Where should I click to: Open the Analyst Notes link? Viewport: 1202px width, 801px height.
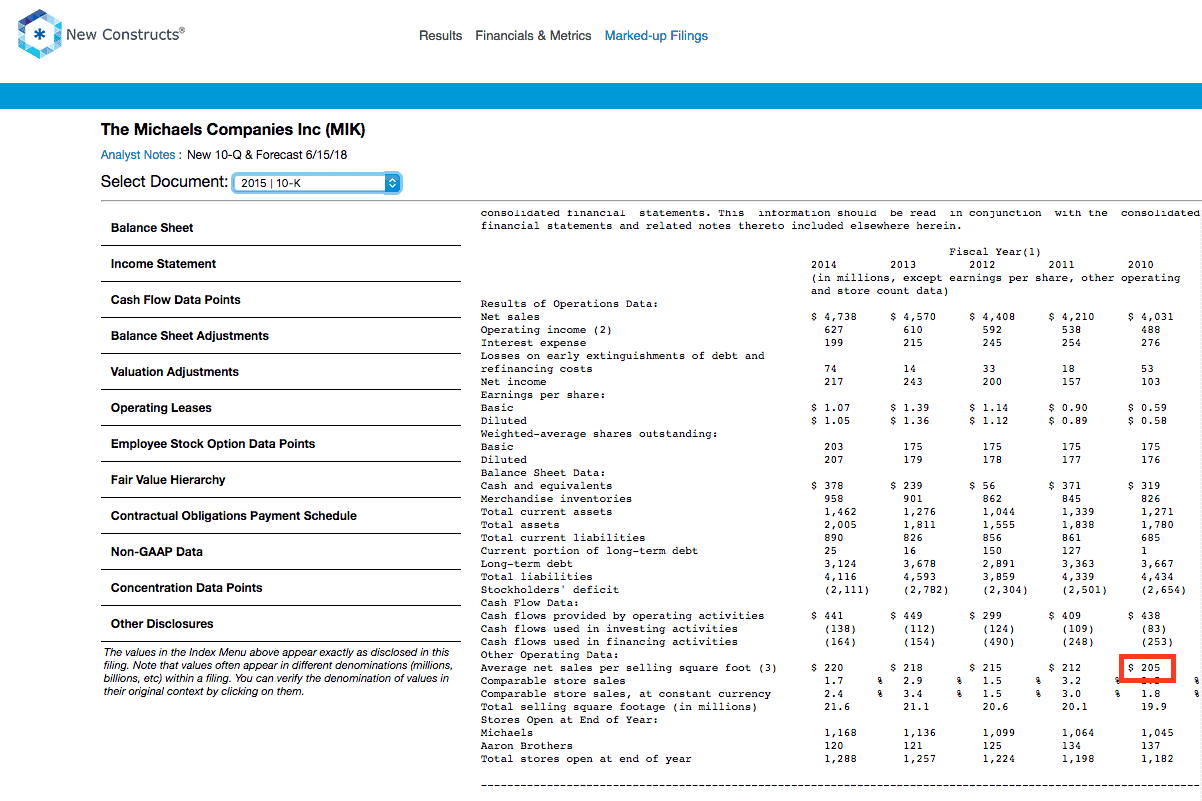140,155
